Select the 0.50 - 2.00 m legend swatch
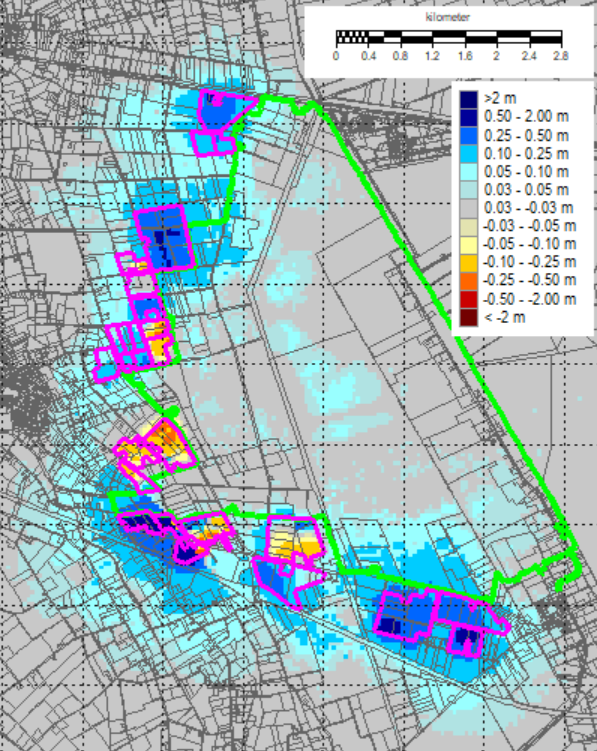Image resolution: width=597 pixels, height=751 pixels. 469,117
